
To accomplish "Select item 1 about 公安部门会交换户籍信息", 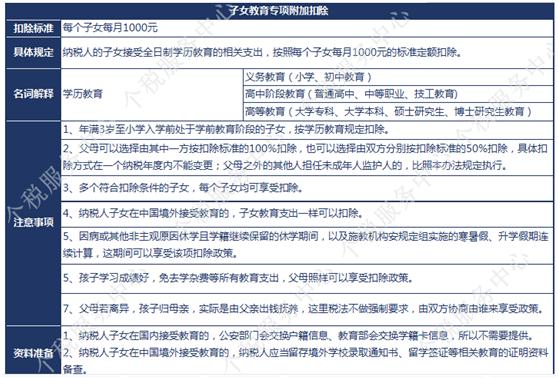I will click(x=298, y=335).
